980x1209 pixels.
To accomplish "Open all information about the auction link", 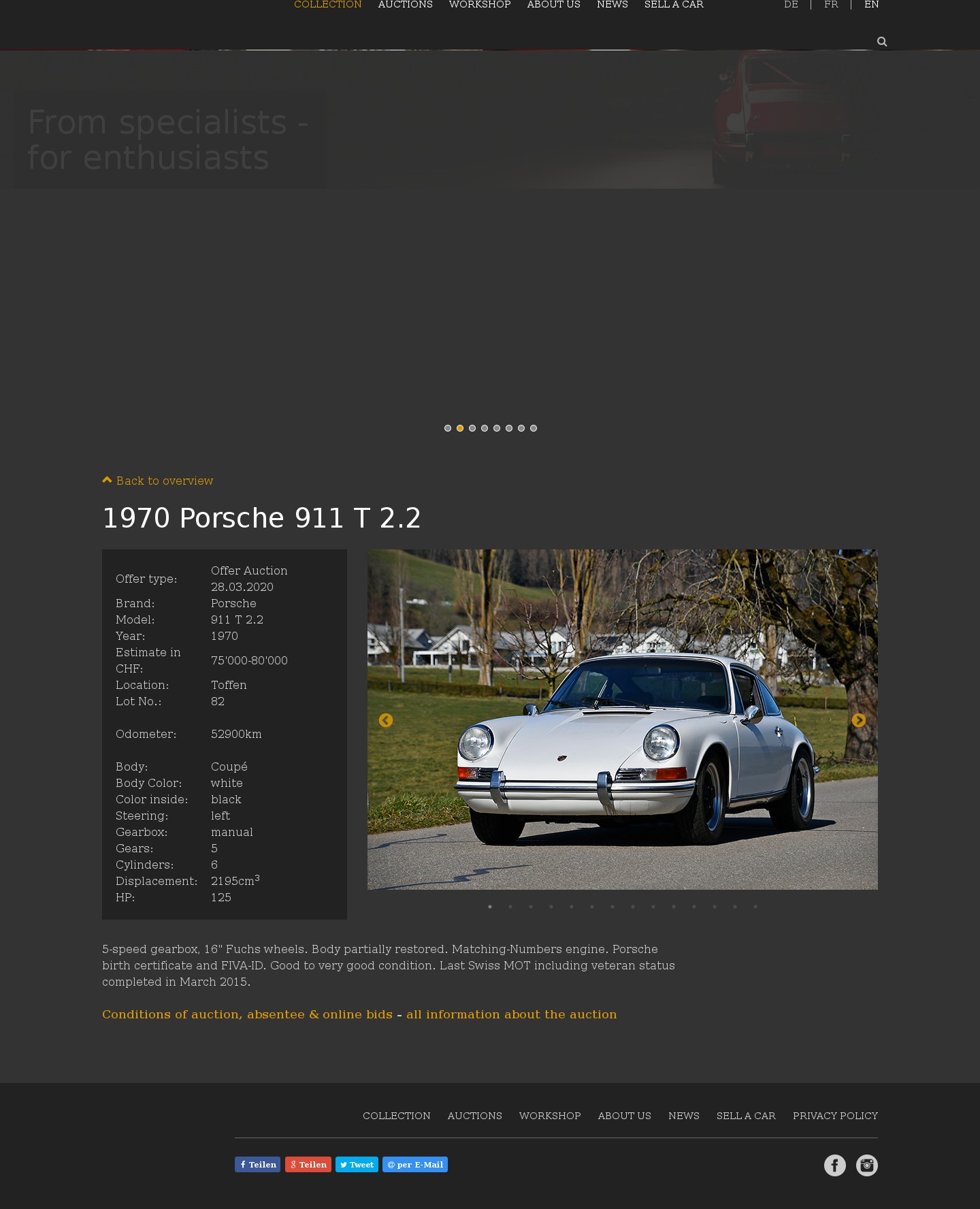I will pos(512,1014).
